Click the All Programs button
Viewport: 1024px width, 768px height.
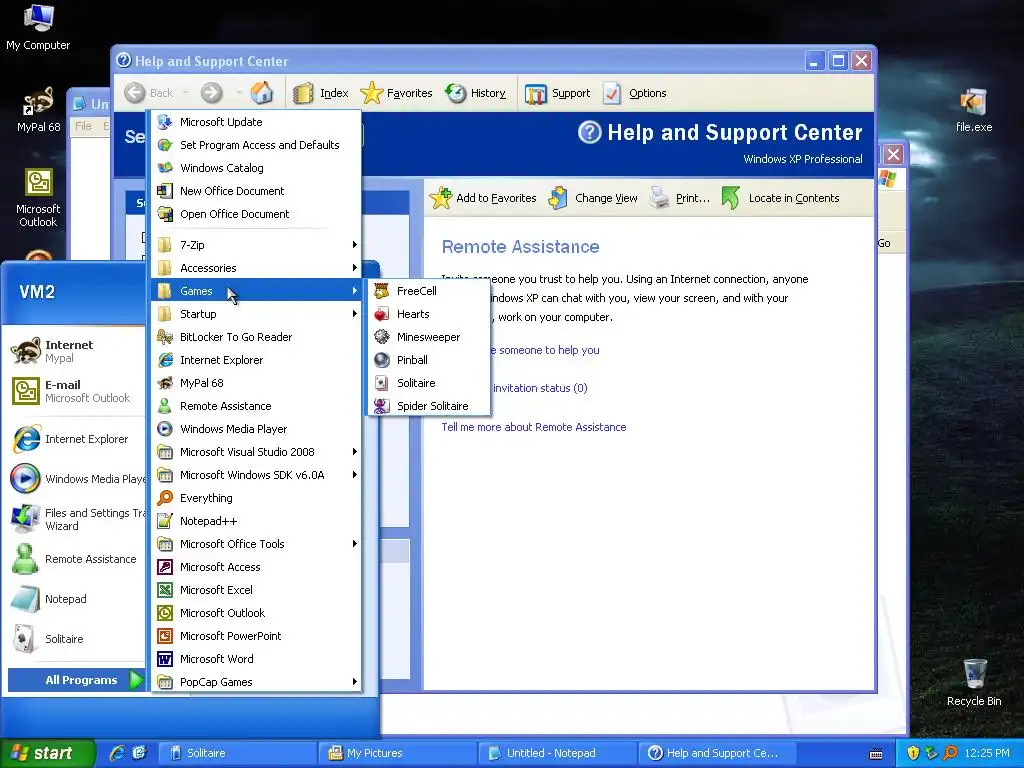click(76, 680)
